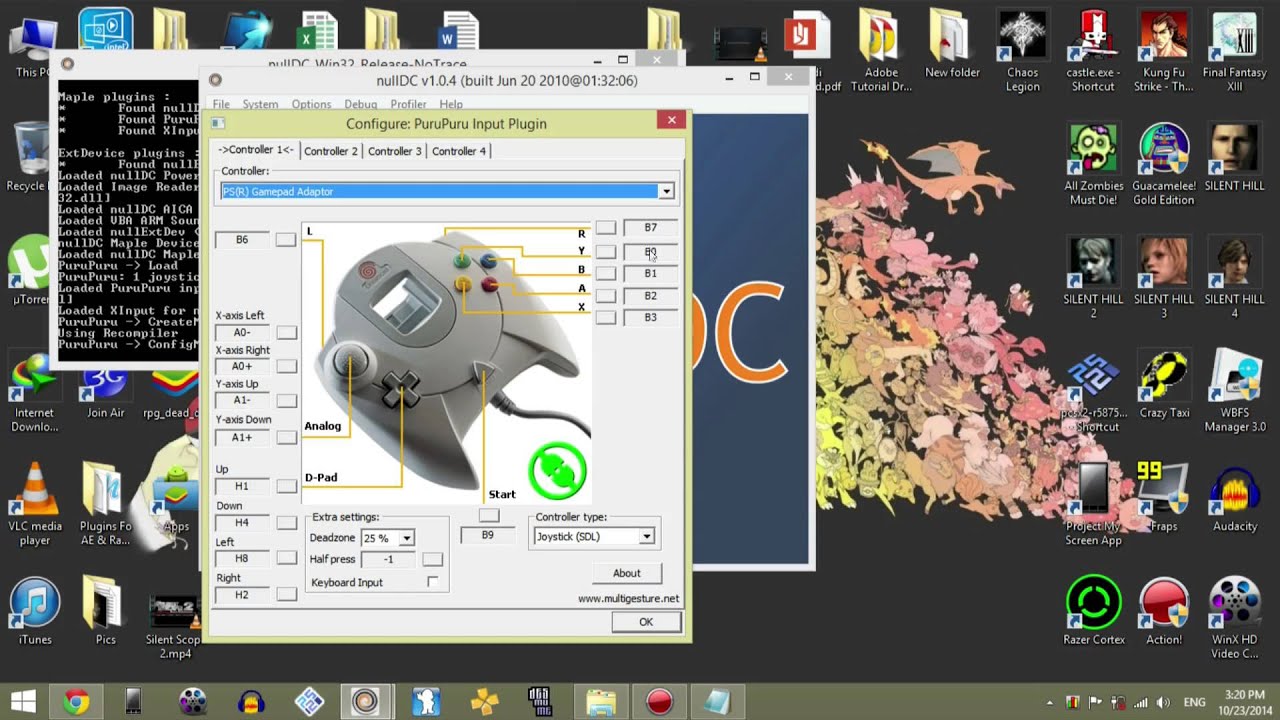Open the Final Fantasy XIII desktop icon
1280x720 pixels.
[x=1235, y=52]
